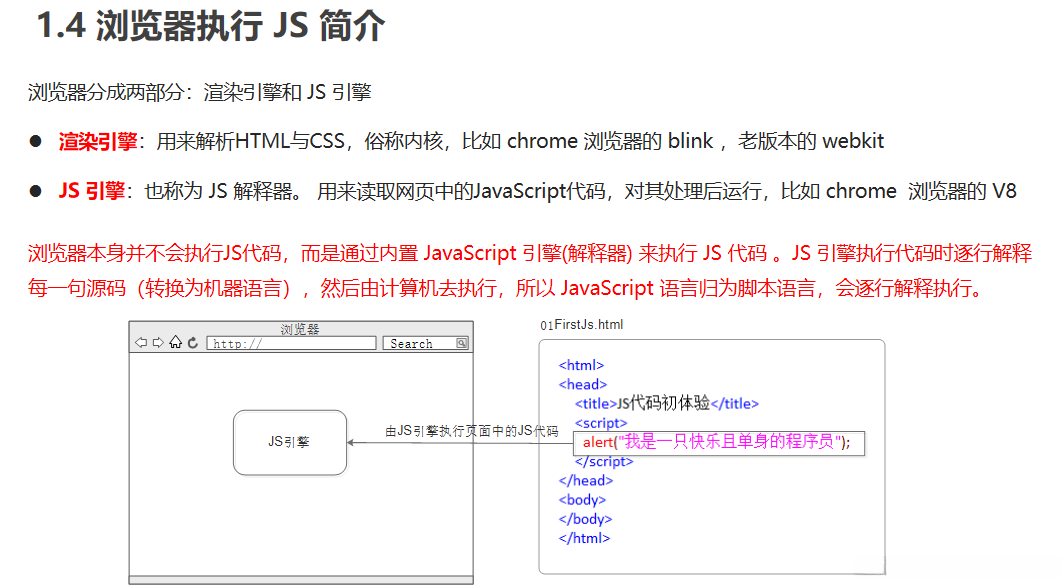Click the red sentence starting 浏览器本身并不会执行JS代码
Viewport: 1063px width, 587px height.
pyautogui.click(x=529, y=254)
